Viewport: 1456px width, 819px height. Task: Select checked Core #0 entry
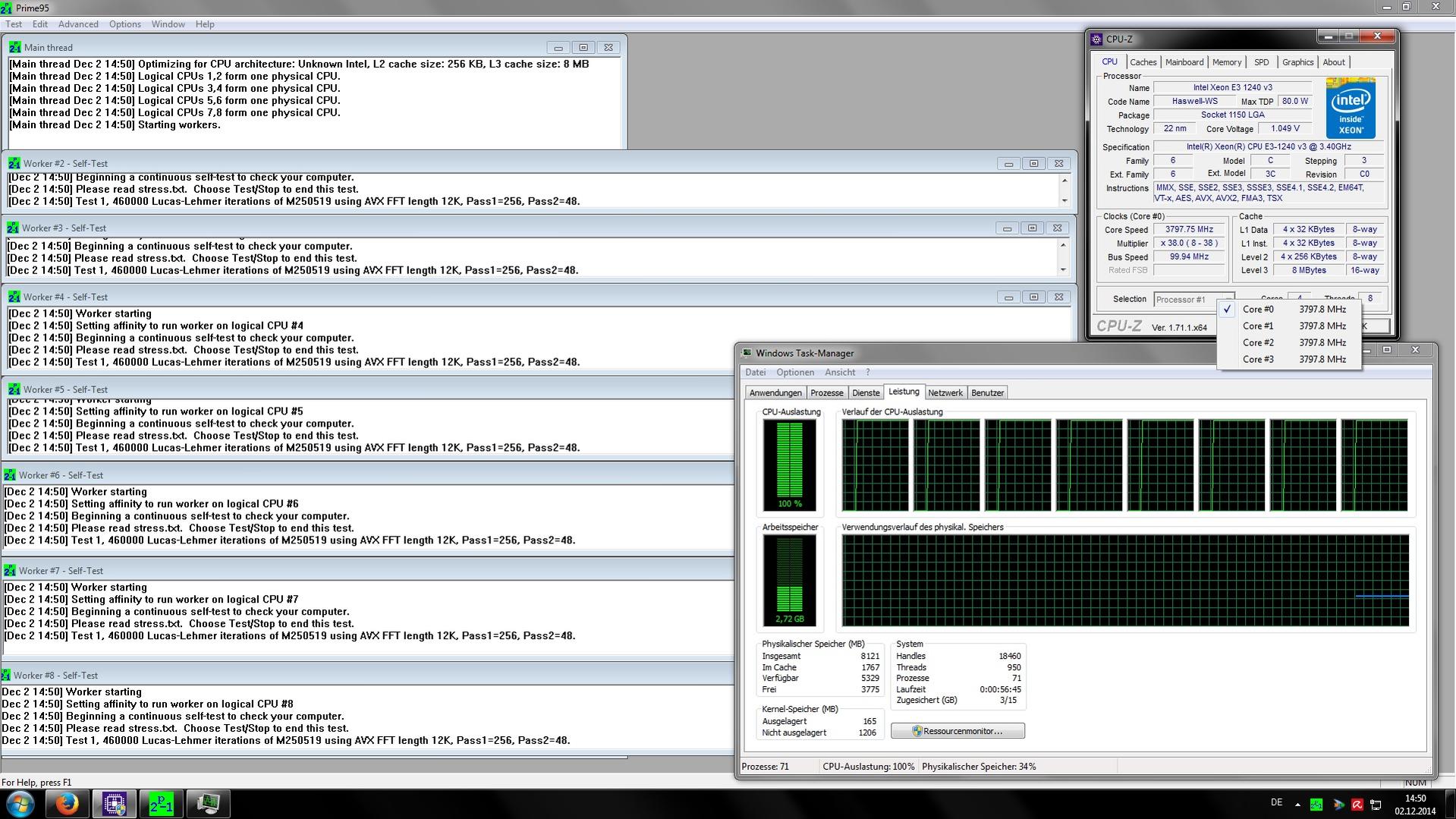1289,310
